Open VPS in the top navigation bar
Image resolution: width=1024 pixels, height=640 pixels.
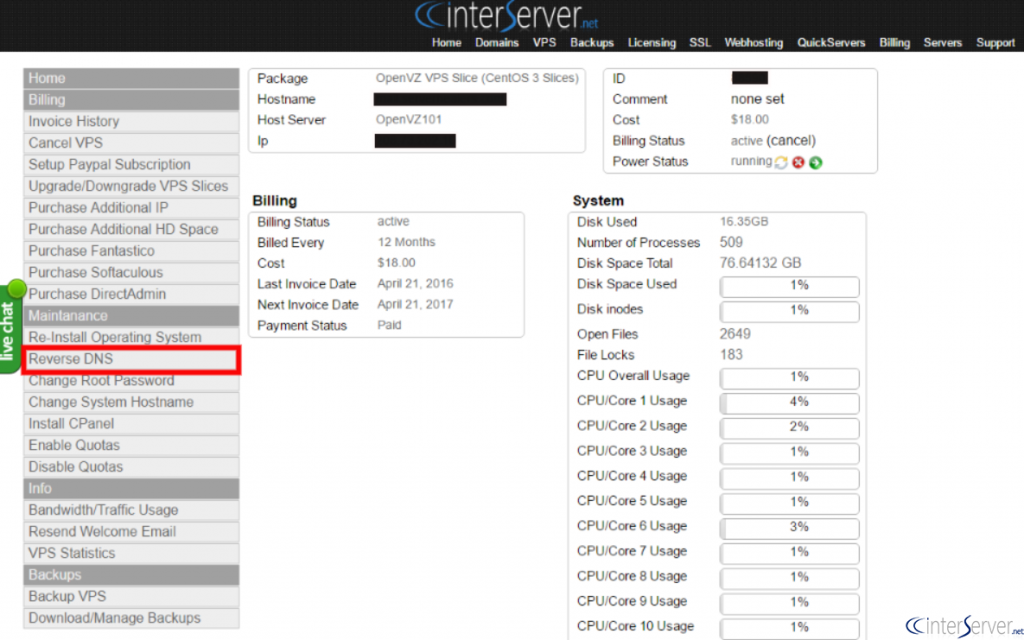tap(544, 42)
